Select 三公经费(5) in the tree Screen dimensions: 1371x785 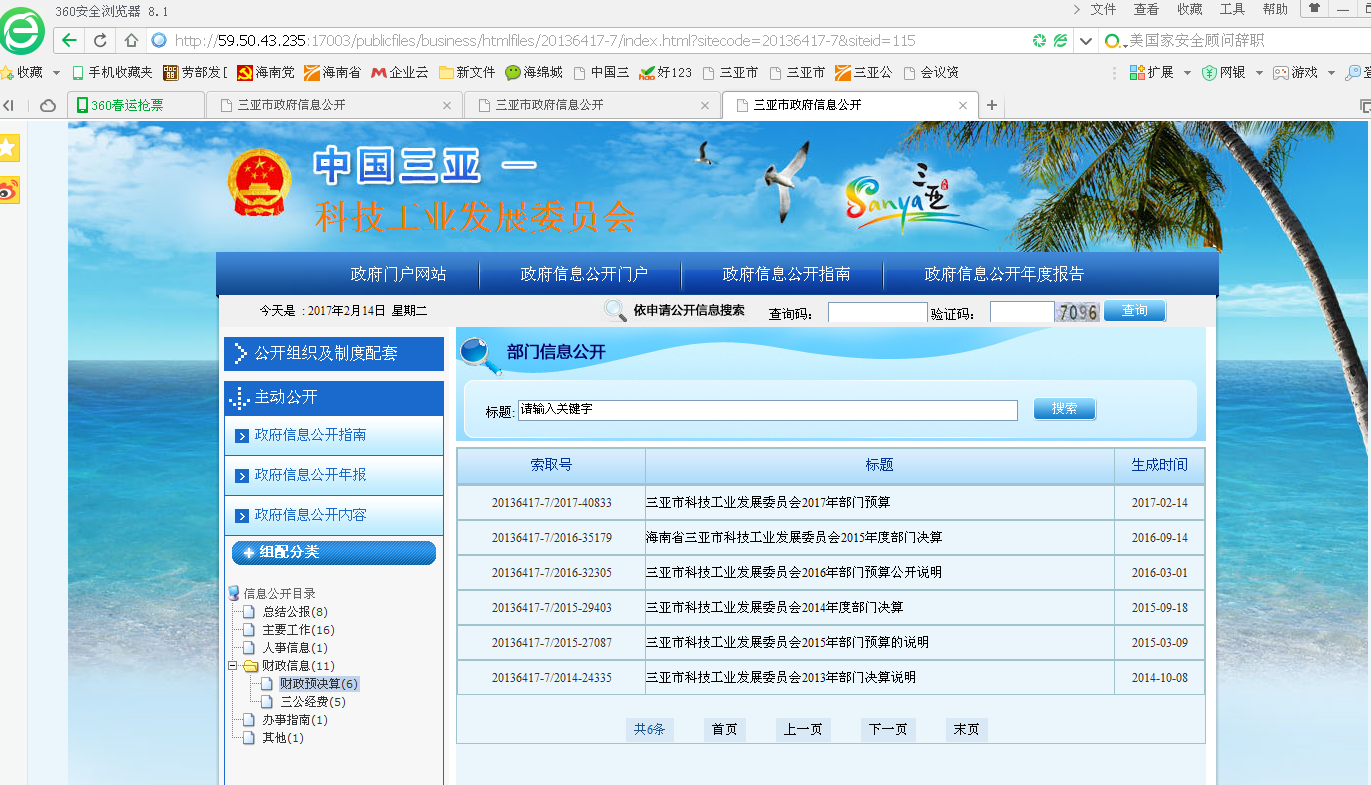pos(313,702)
